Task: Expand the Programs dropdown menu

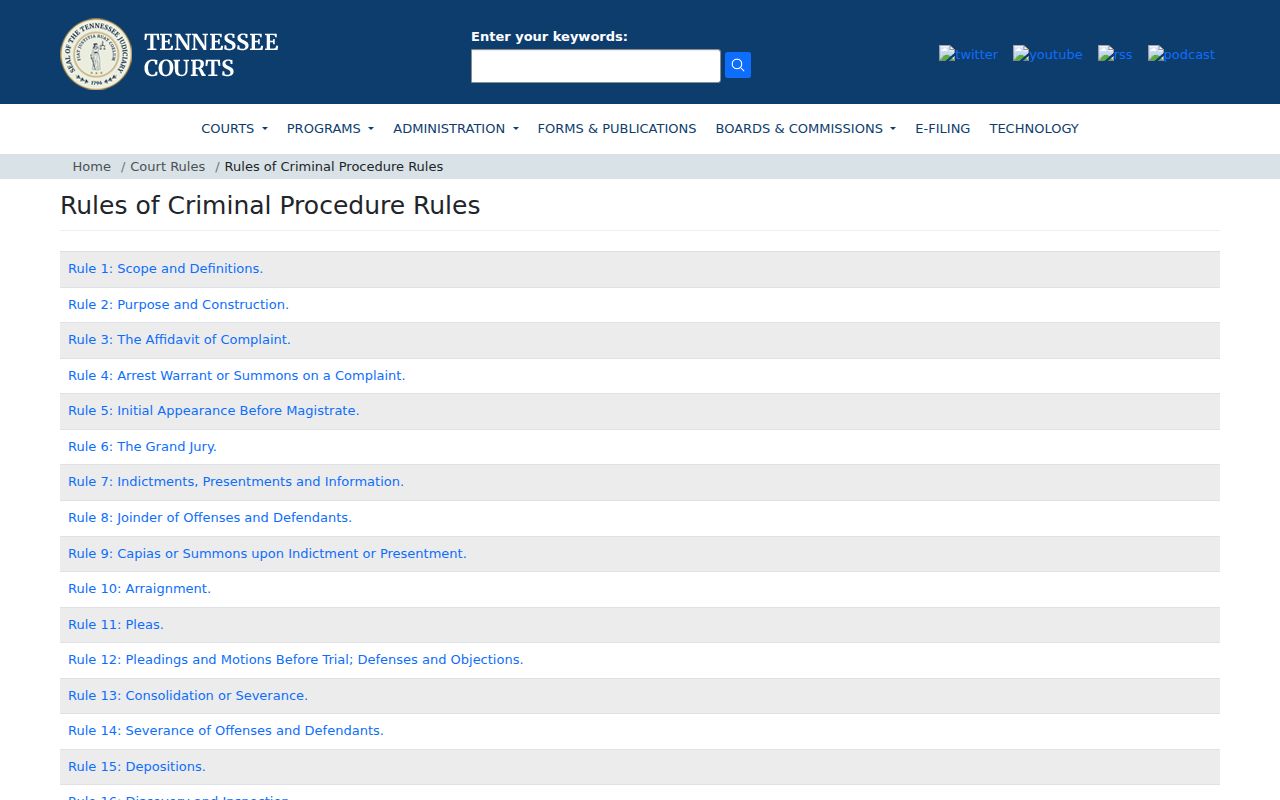Action: (330, 128)
